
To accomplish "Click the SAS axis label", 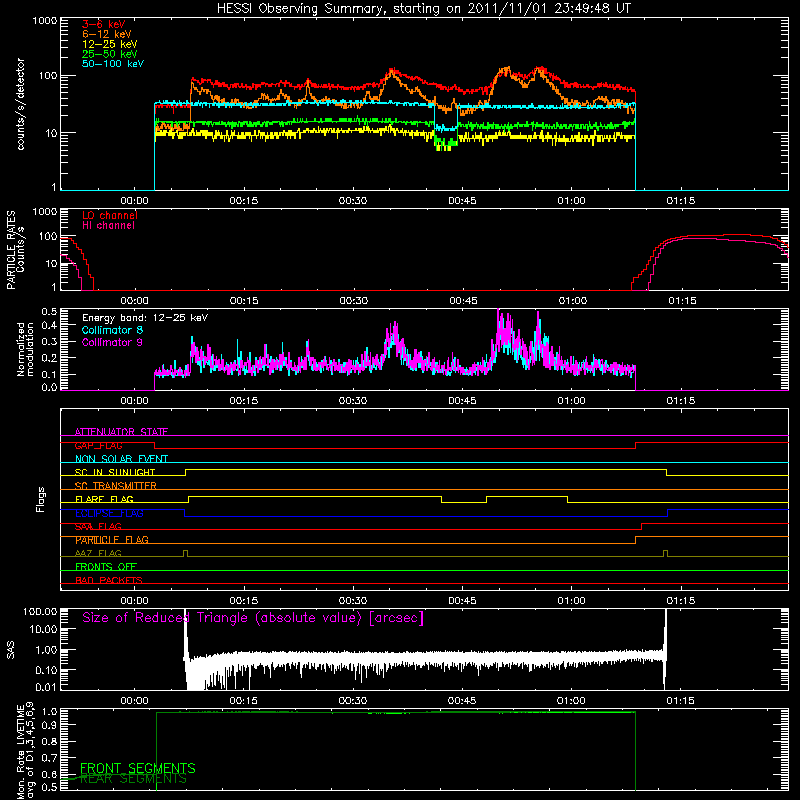I will [11, 650].
